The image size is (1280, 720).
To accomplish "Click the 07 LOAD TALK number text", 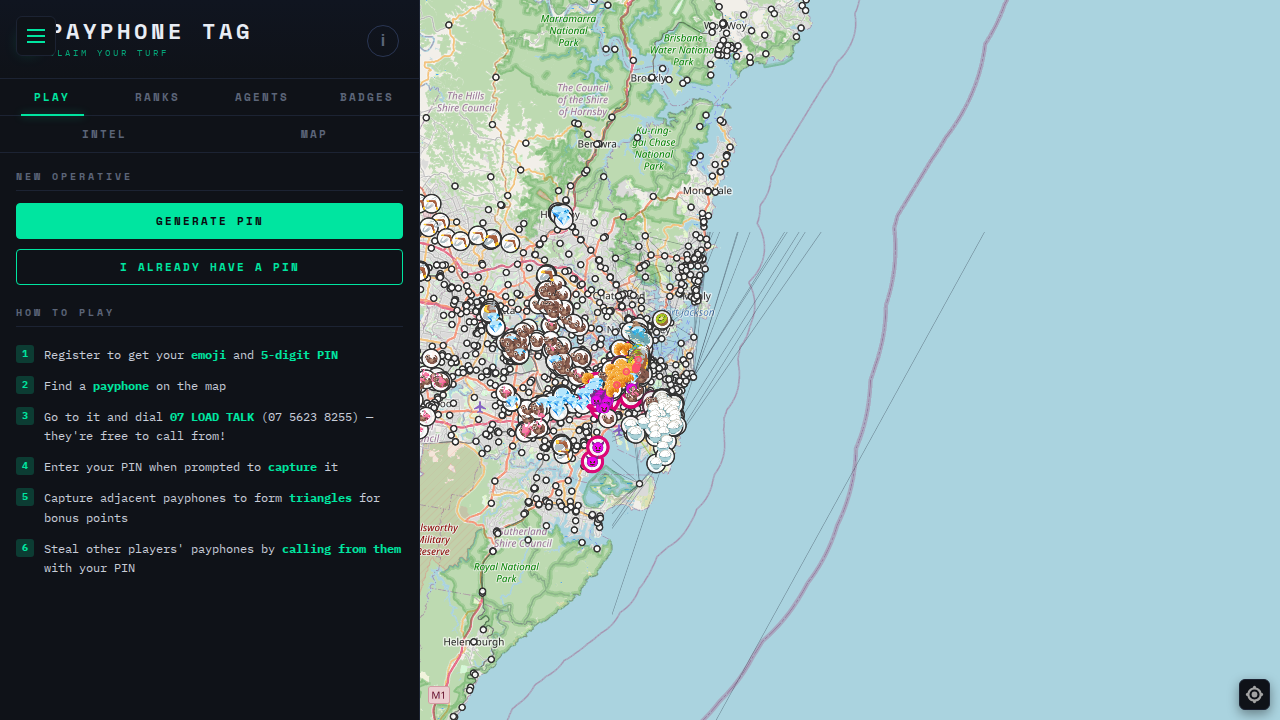I will 212,416.
